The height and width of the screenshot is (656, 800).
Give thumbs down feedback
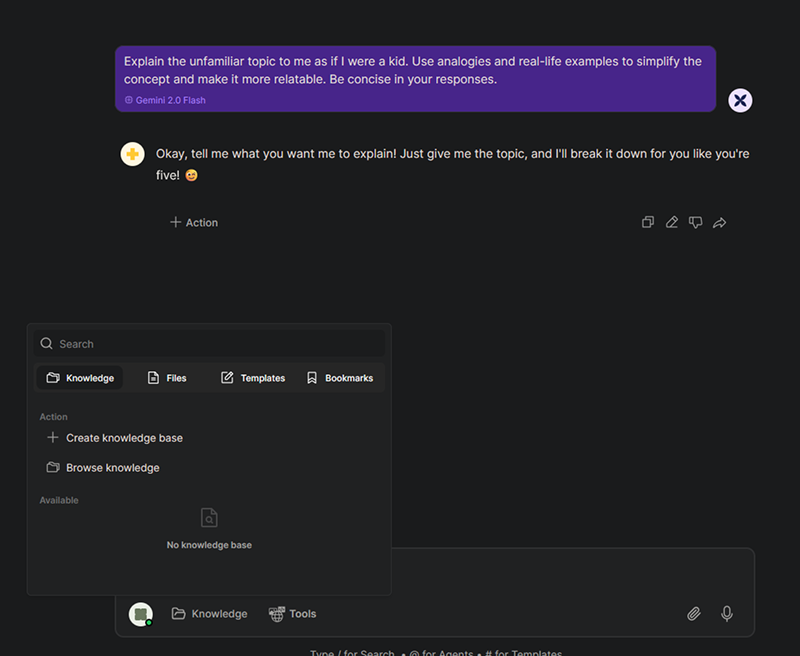tap(695, 222)
